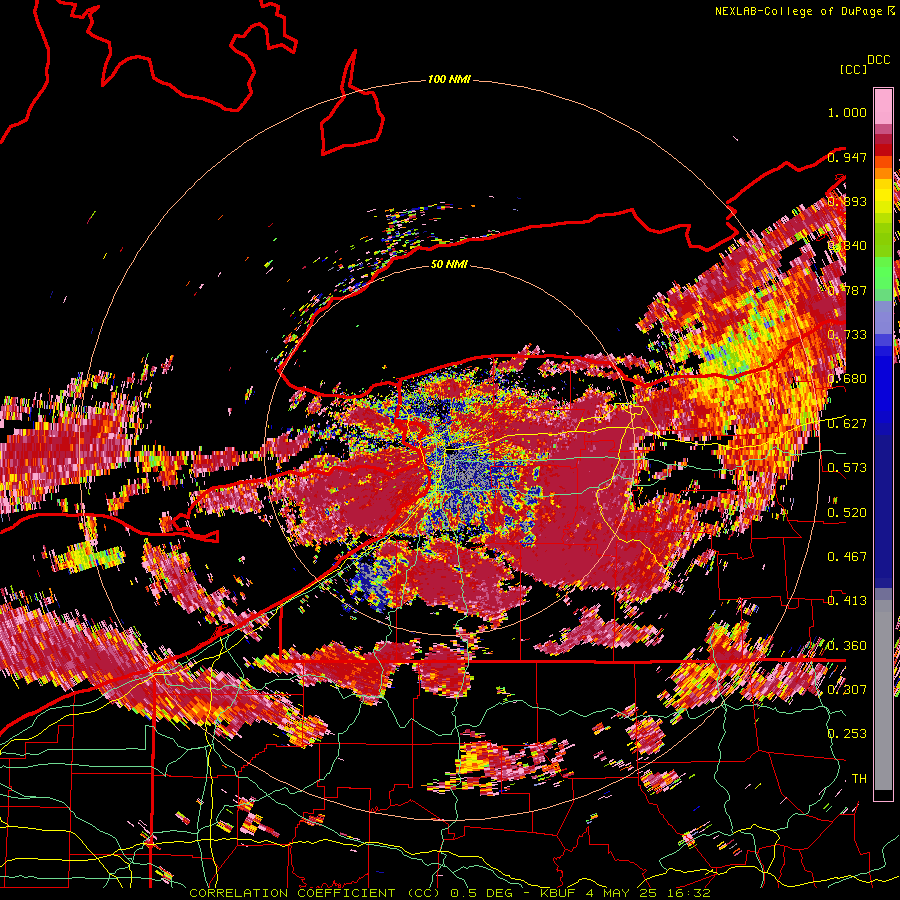Click the 0.413 scale value
Viewport: 900px width, 900px height.
847,601
